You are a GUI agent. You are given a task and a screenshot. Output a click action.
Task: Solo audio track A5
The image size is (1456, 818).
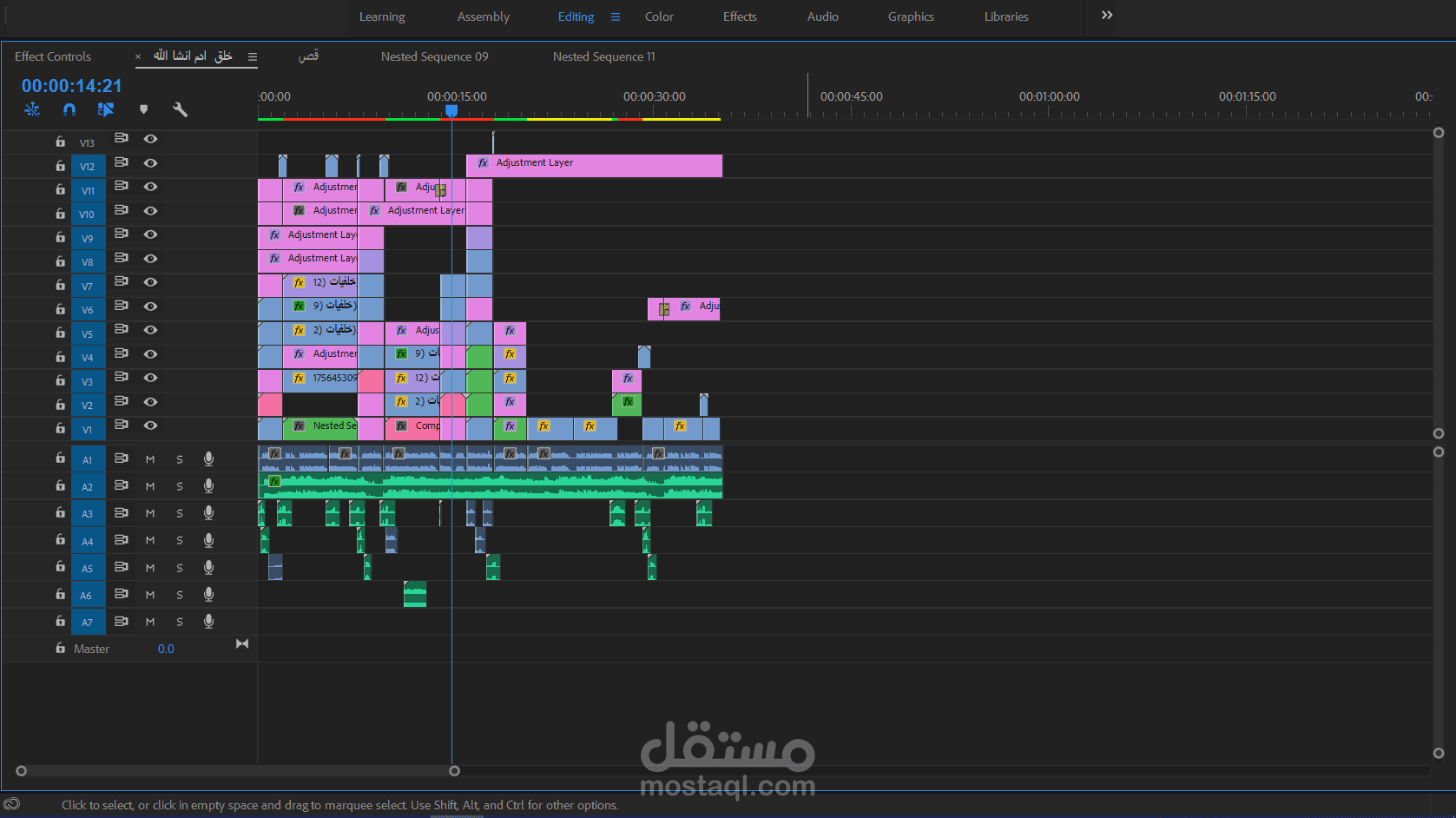180,568
